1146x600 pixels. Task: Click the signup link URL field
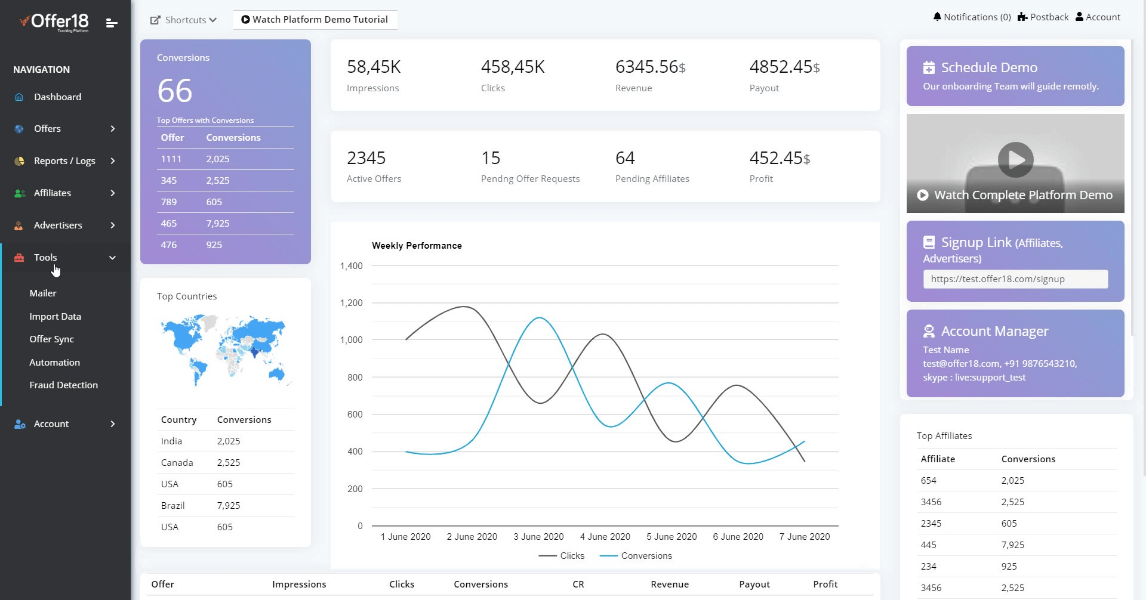tap(1015, 280)
